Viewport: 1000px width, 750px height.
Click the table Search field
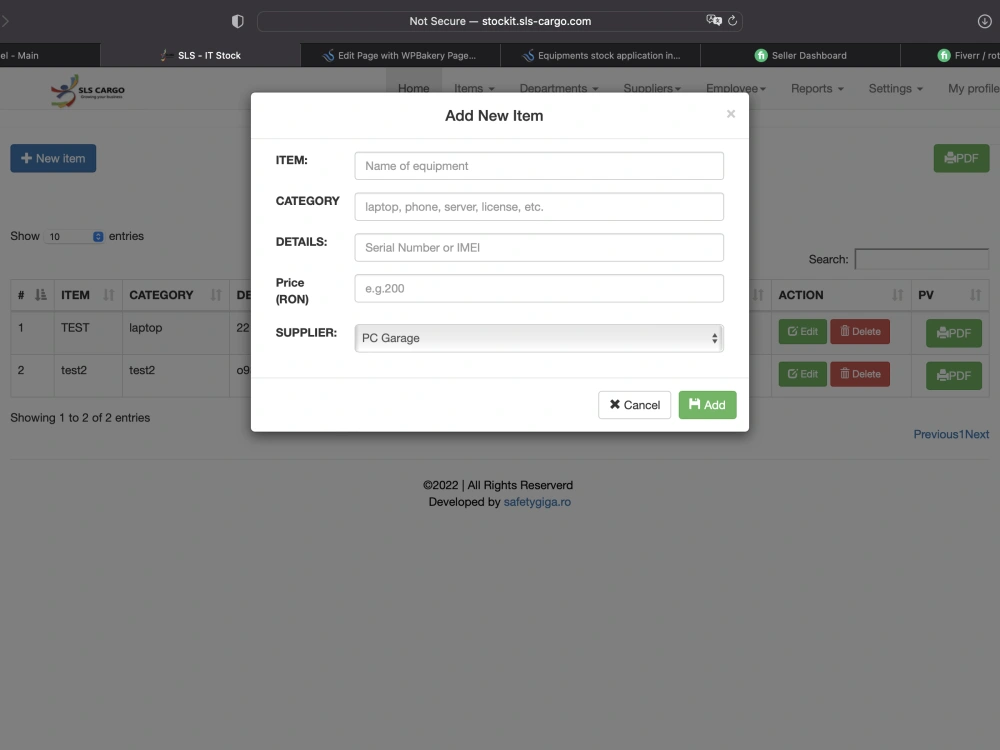coord(922,259)
